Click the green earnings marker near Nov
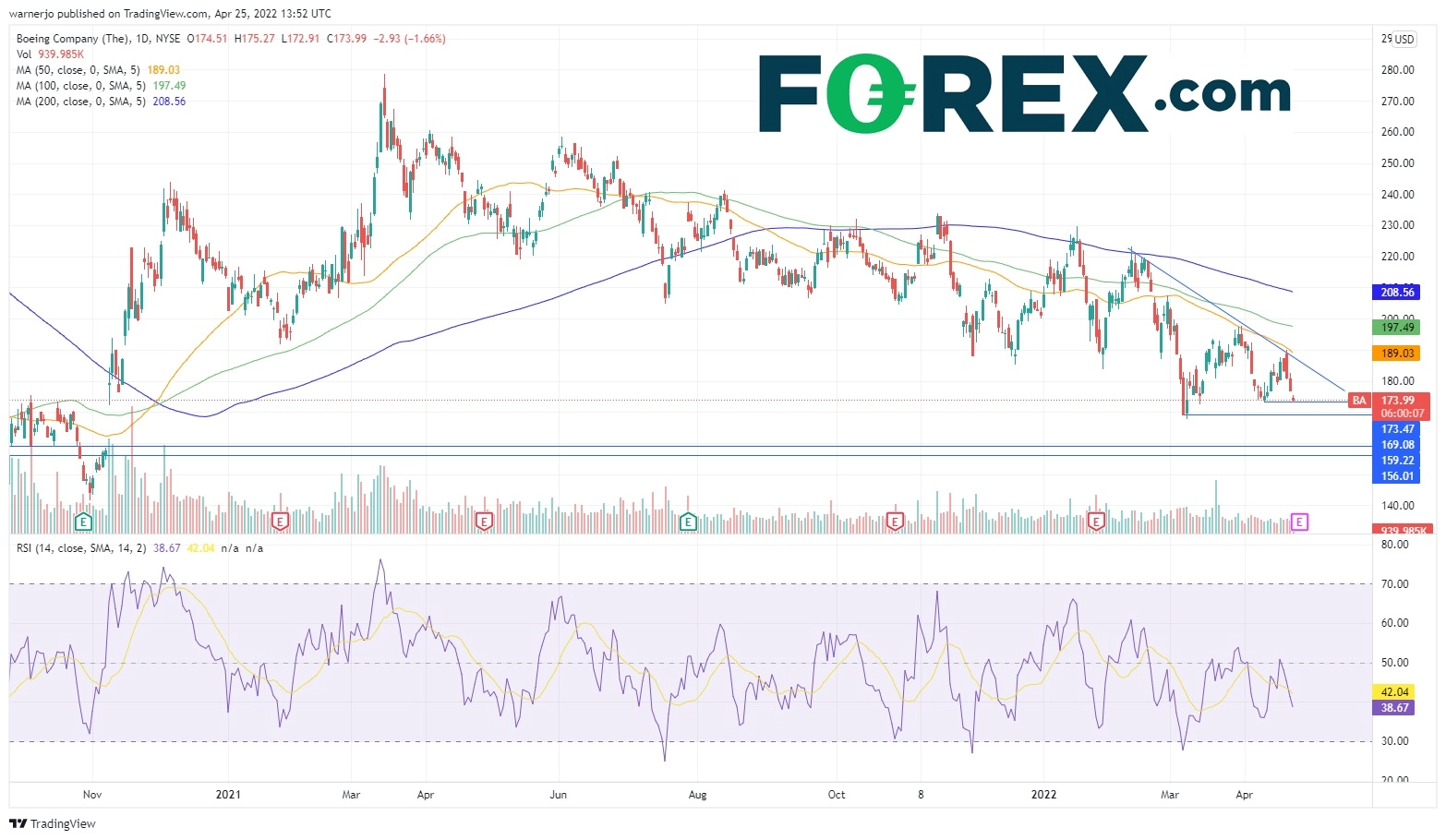Viewport: 1446px width, 840px height. click(x=83, y=522)
